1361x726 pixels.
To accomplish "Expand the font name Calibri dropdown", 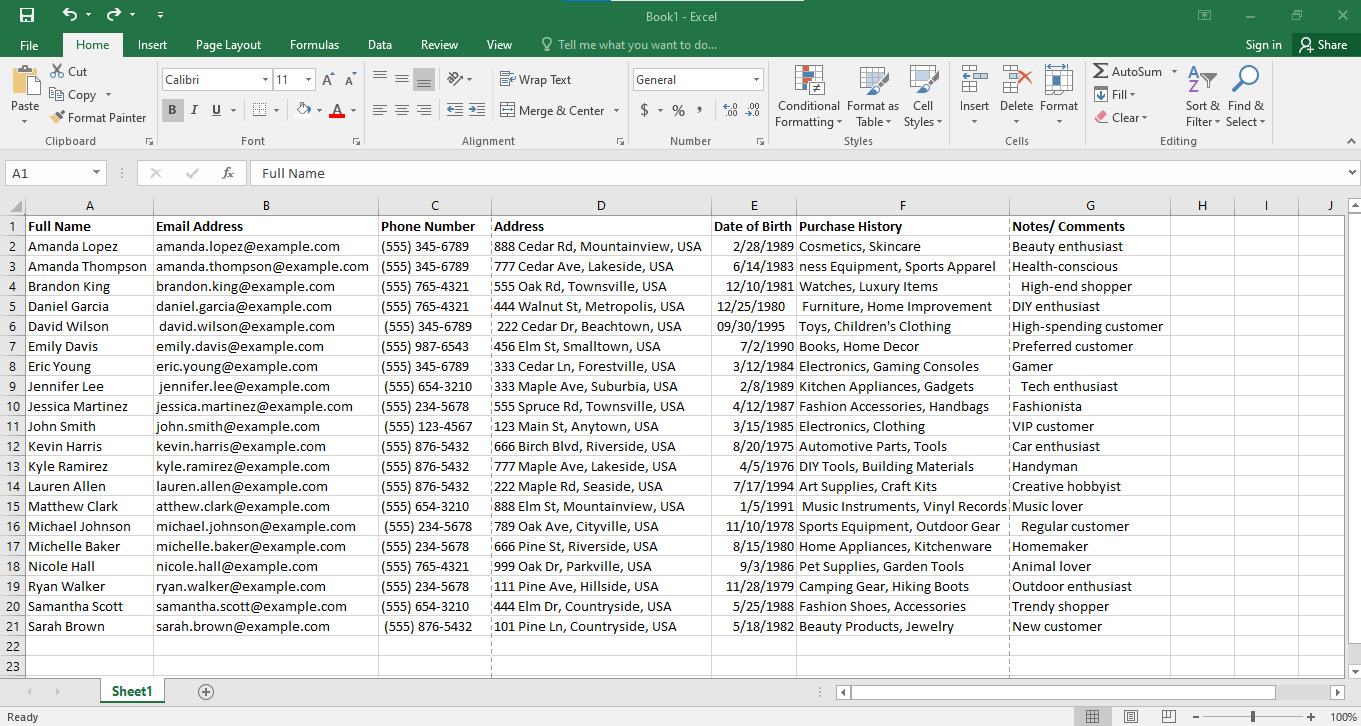I will 265,80.
